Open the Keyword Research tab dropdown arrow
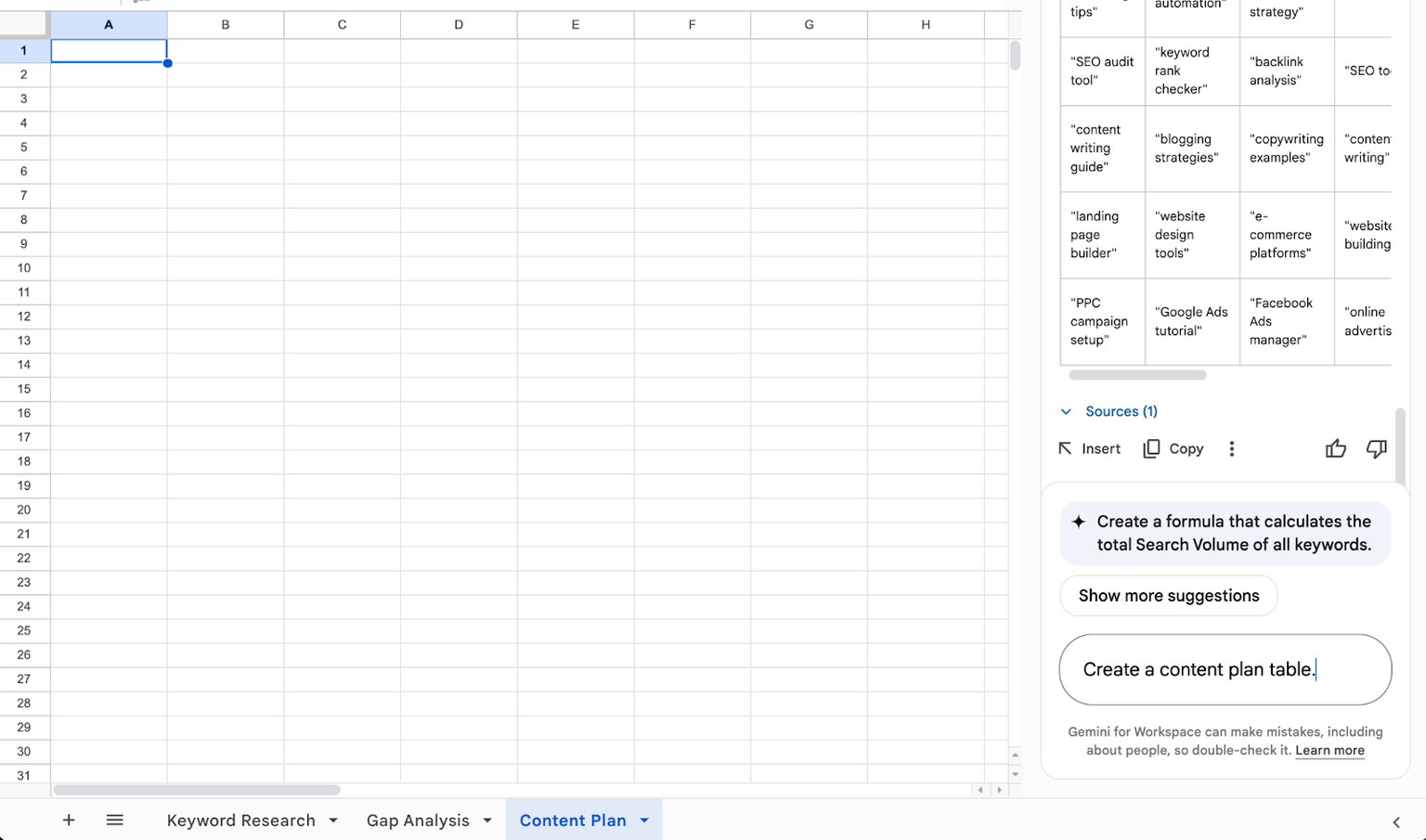 (333, 821)
